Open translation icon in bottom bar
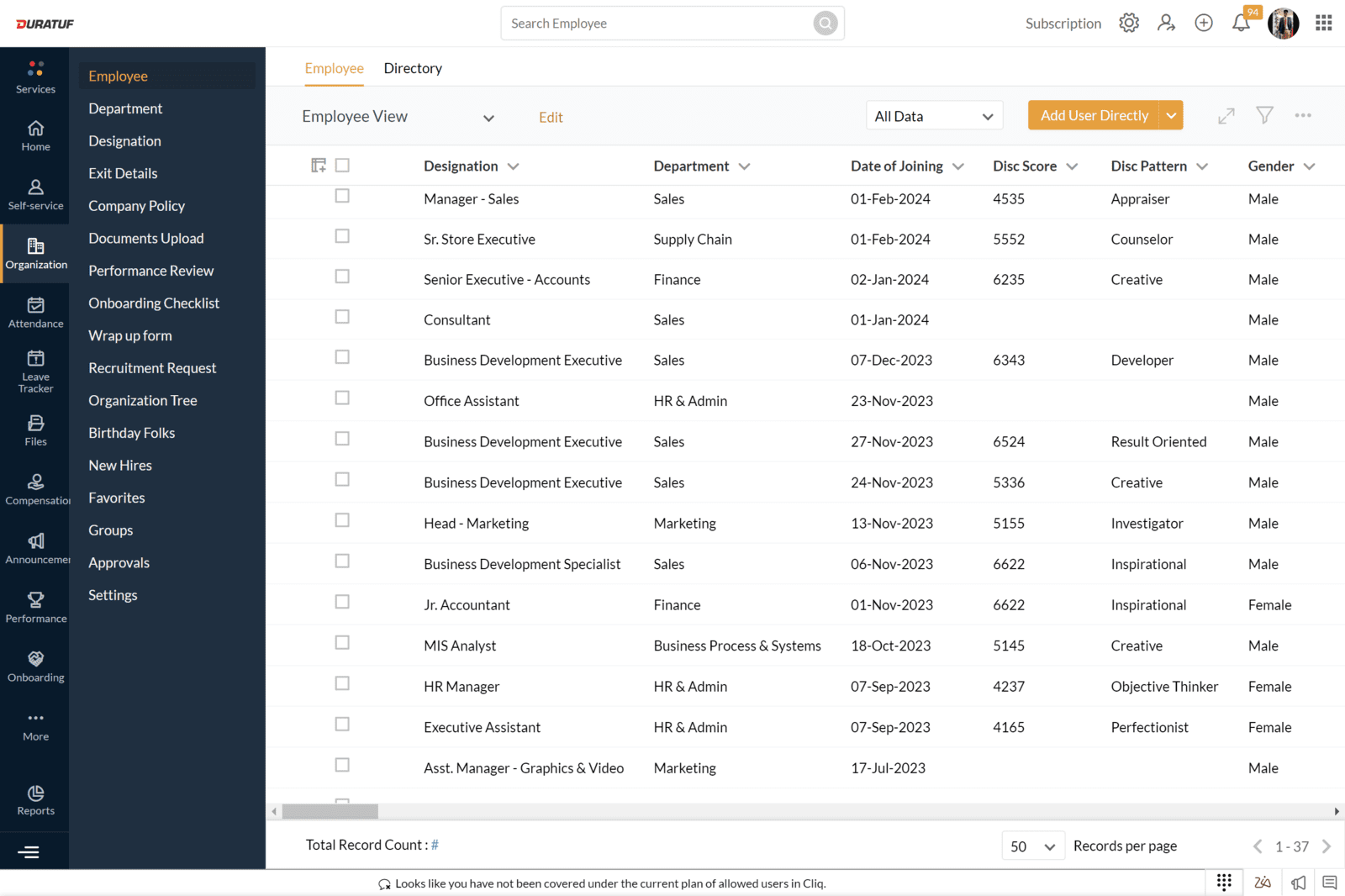1345x896 pixels. (1263, 883)
